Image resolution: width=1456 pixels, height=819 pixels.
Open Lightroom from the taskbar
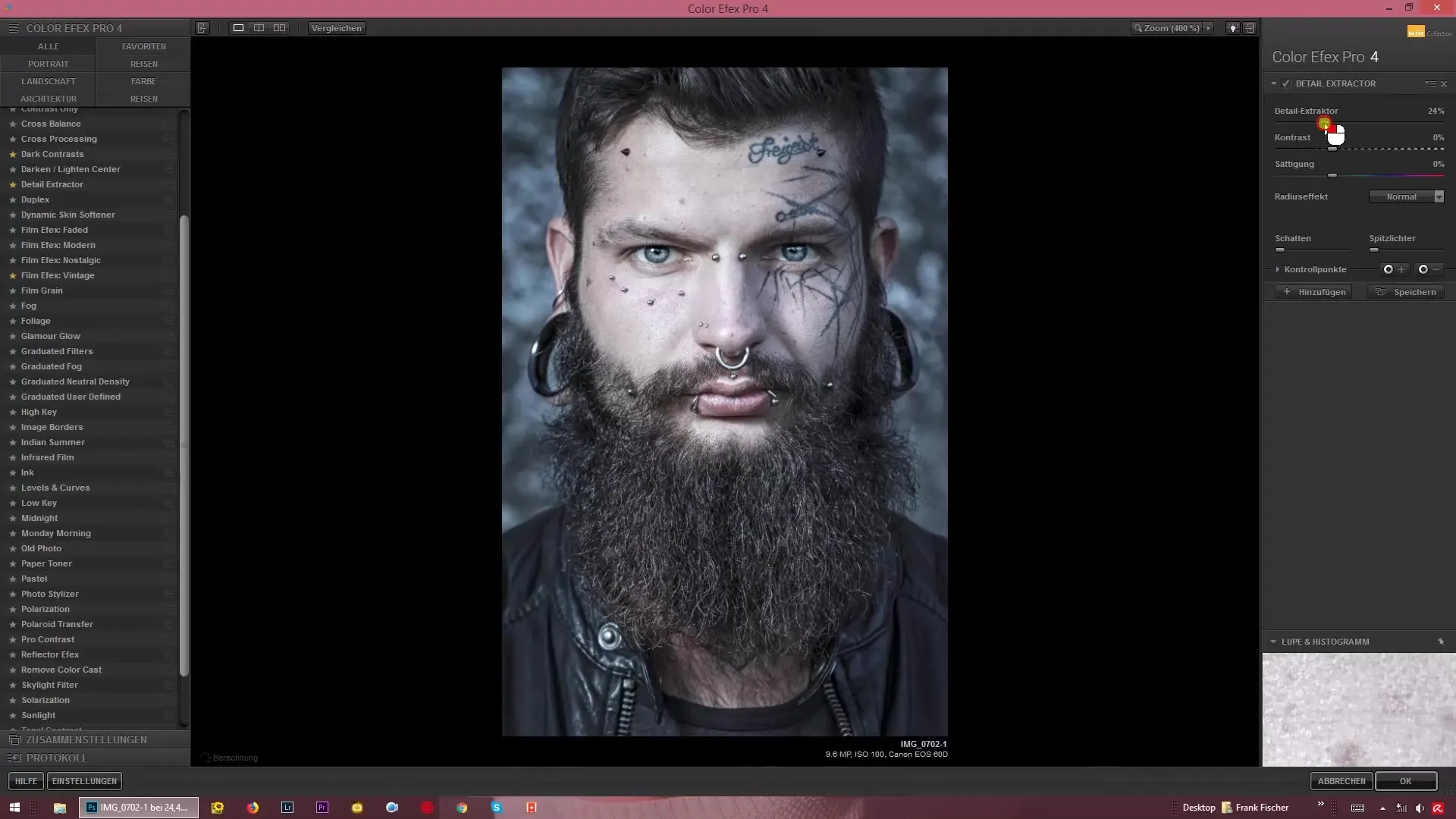coord(287,808)
